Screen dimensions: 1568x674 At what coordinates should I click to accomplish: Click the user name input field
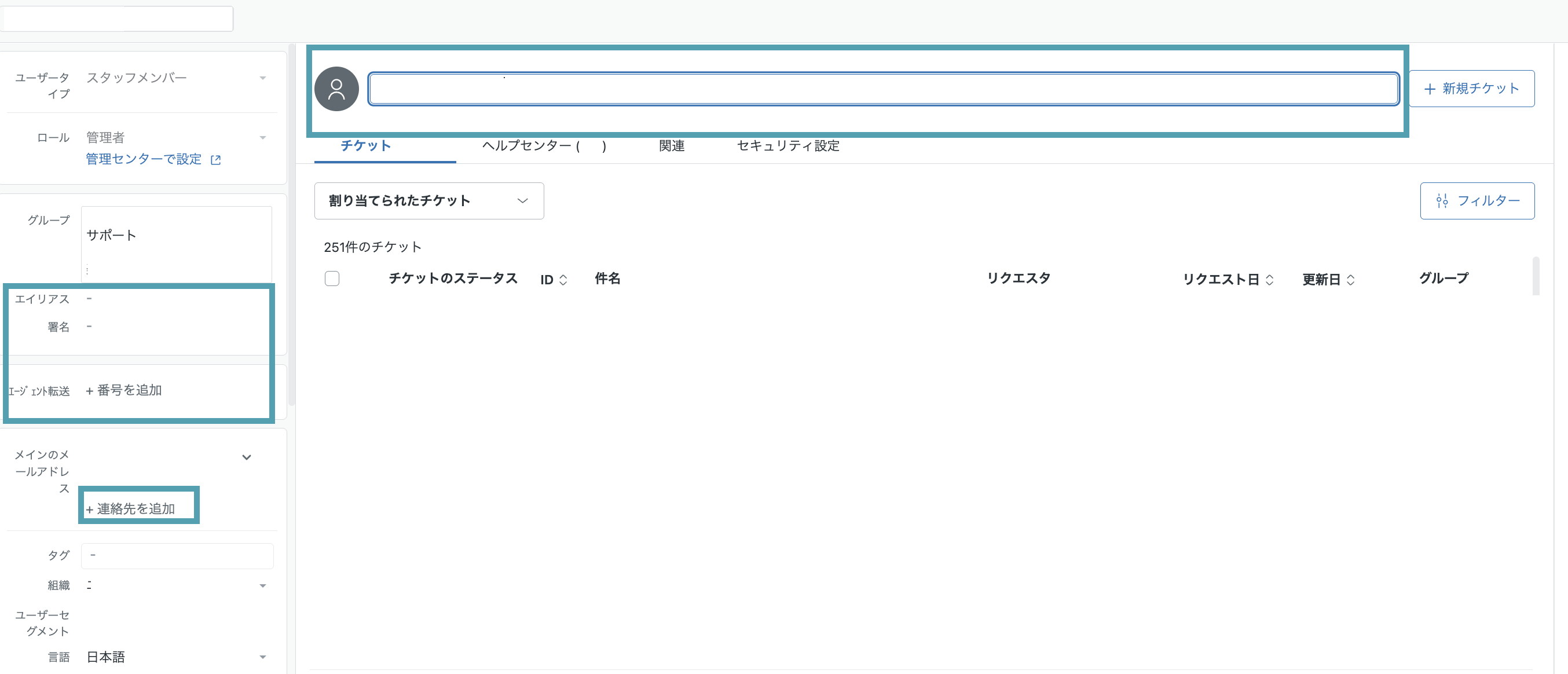883,89
